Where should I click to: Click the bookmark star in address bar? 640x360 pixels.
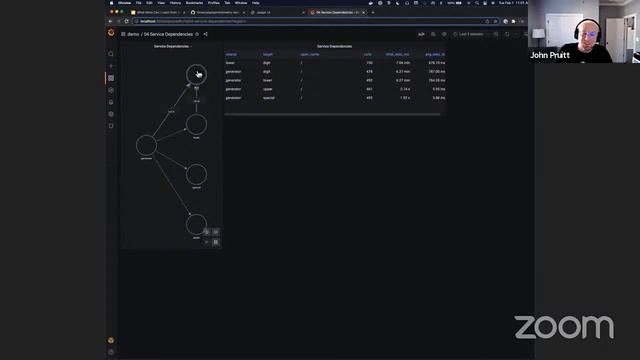point(495,21)
